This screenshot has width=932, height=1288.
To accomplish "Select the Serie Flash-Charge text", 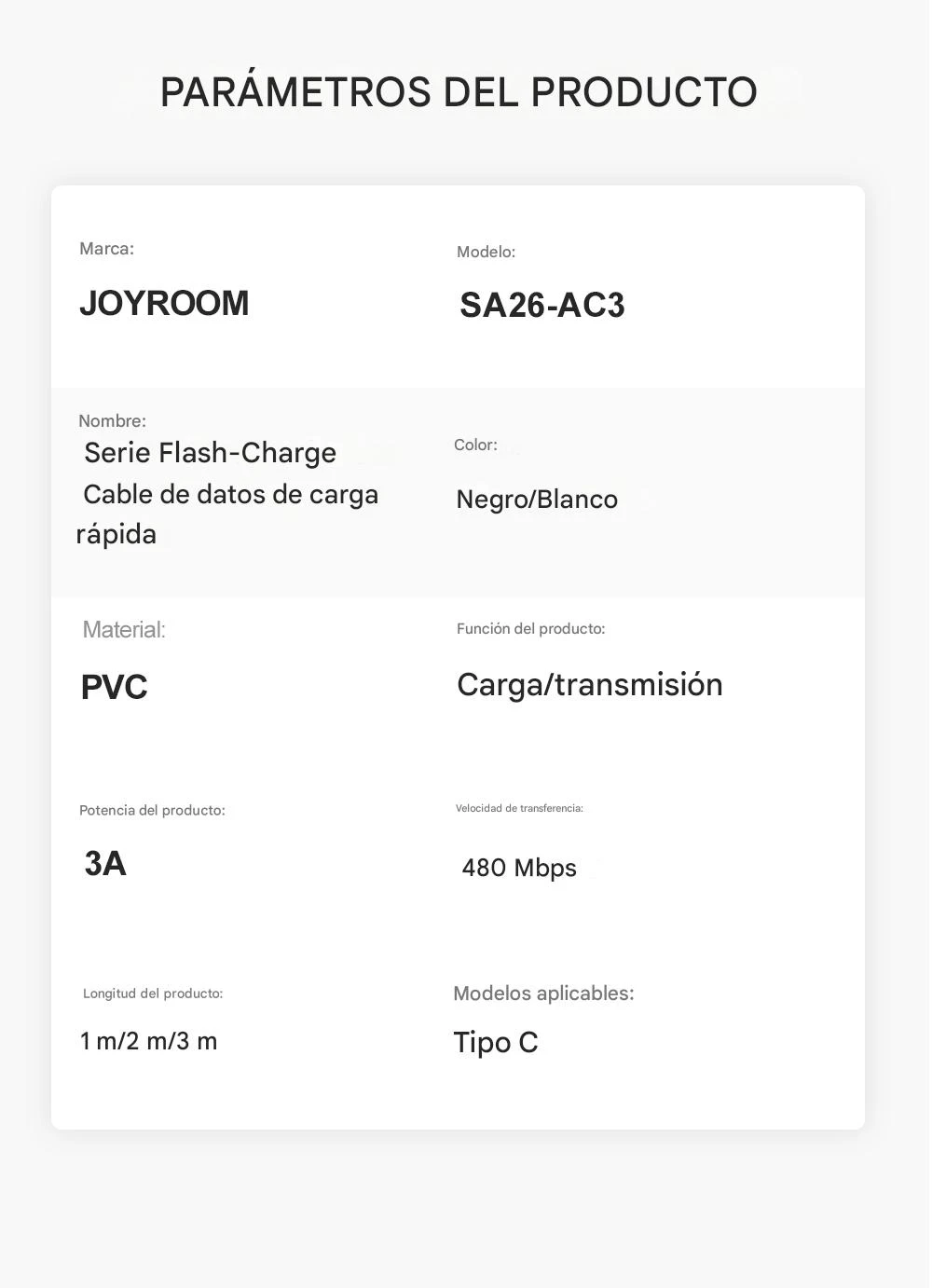I will pos(210,453).
